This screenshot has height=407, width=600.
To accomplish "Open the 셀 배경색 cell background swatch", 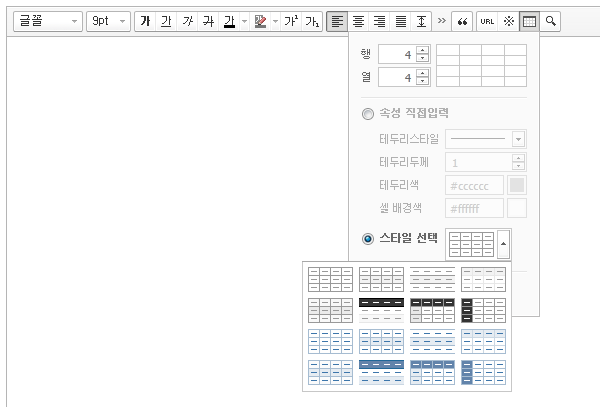I will [517, 208].
